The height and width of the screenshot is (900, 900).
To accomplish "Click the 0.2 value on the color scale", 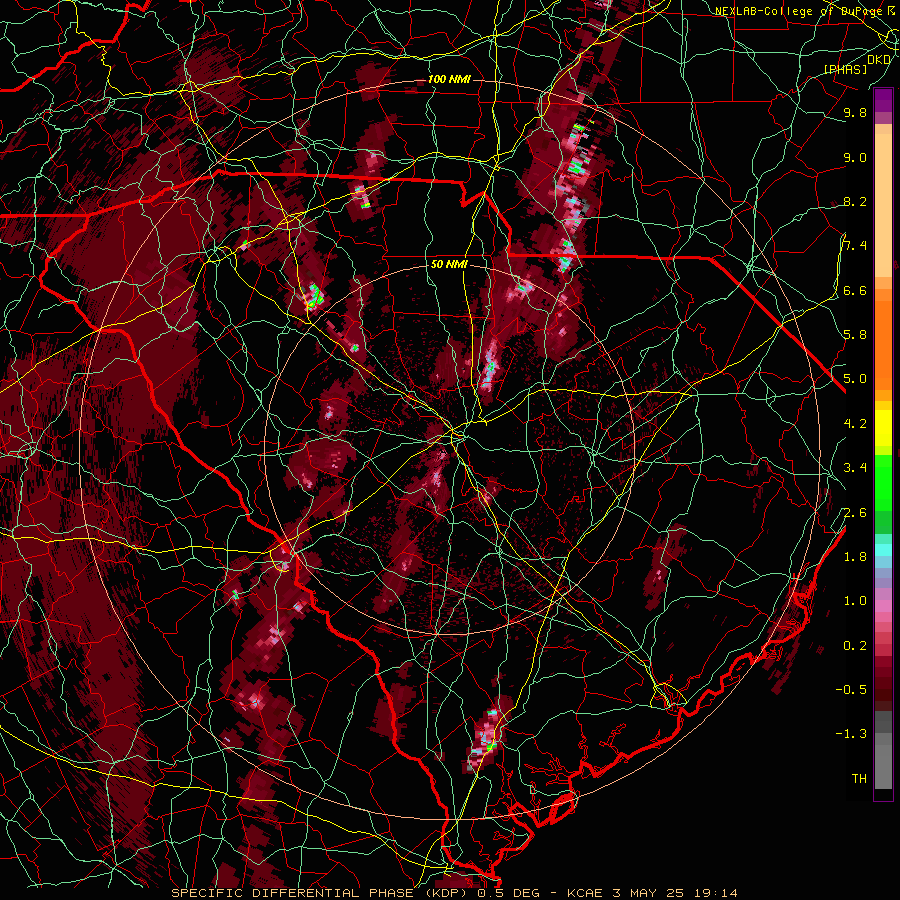I will (x=855, y=646).
